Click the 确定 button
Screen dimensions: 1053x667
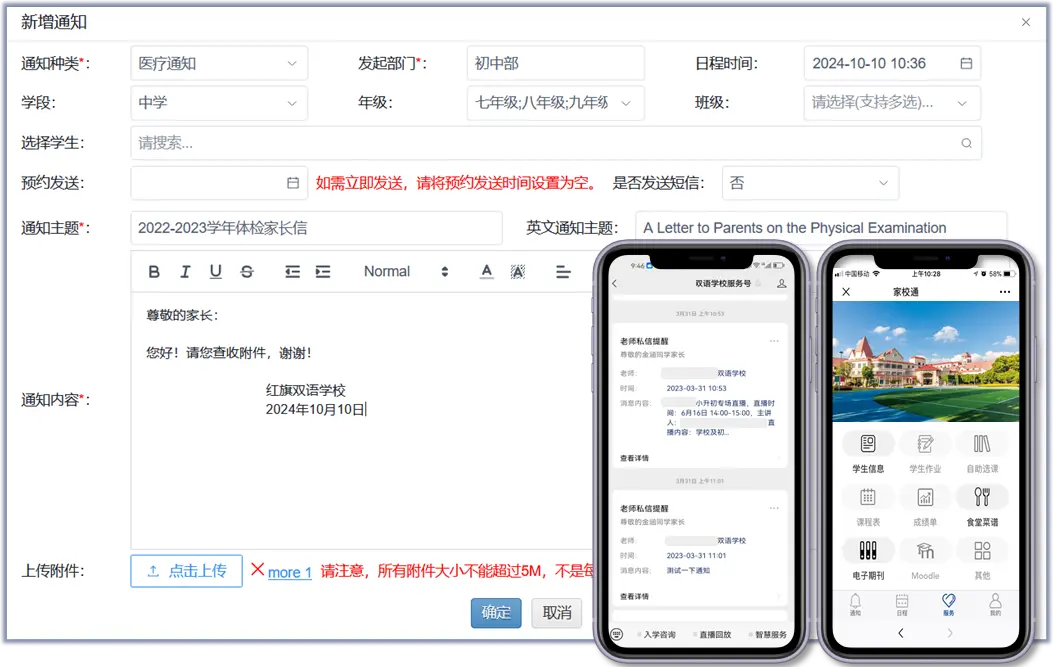click(x=496, y=613)
